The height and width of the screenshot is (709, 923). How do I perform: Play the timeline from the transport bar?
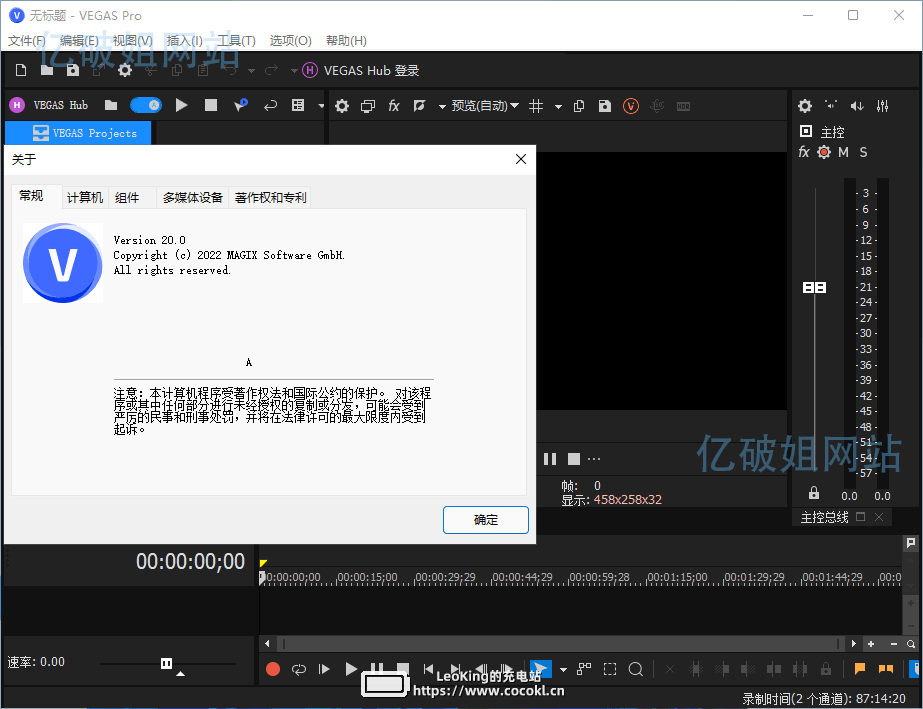pyautogui.click(x=351, y=669)
